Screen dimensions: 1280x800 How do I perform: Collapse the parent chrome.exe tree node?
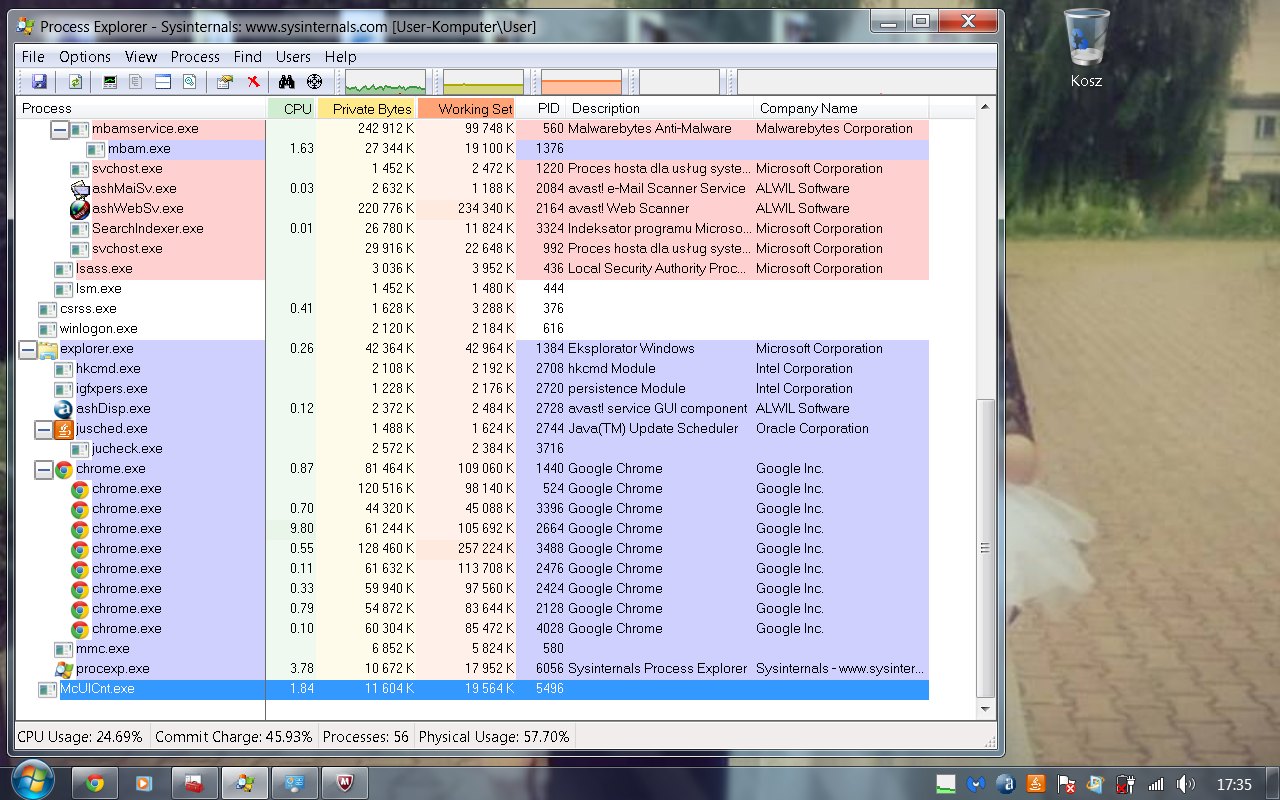[44, 469]
